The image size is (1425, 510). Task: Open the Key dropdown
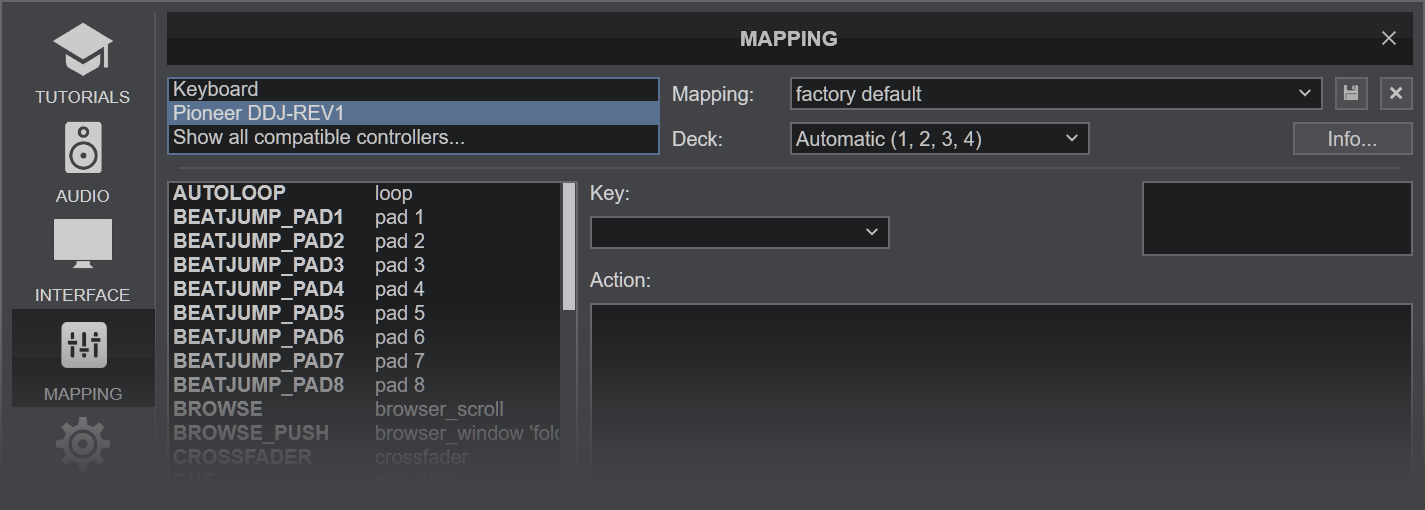[739, 232]
